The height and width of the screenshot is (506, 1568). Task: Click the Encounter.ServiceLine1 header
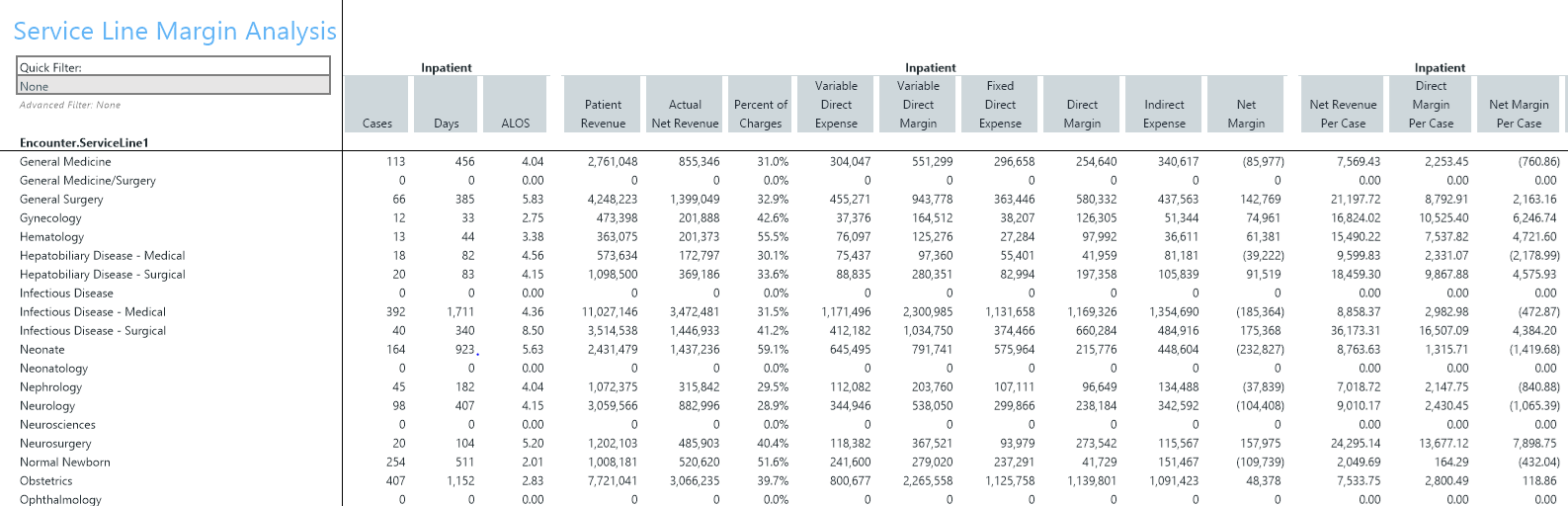coord(84,142)
